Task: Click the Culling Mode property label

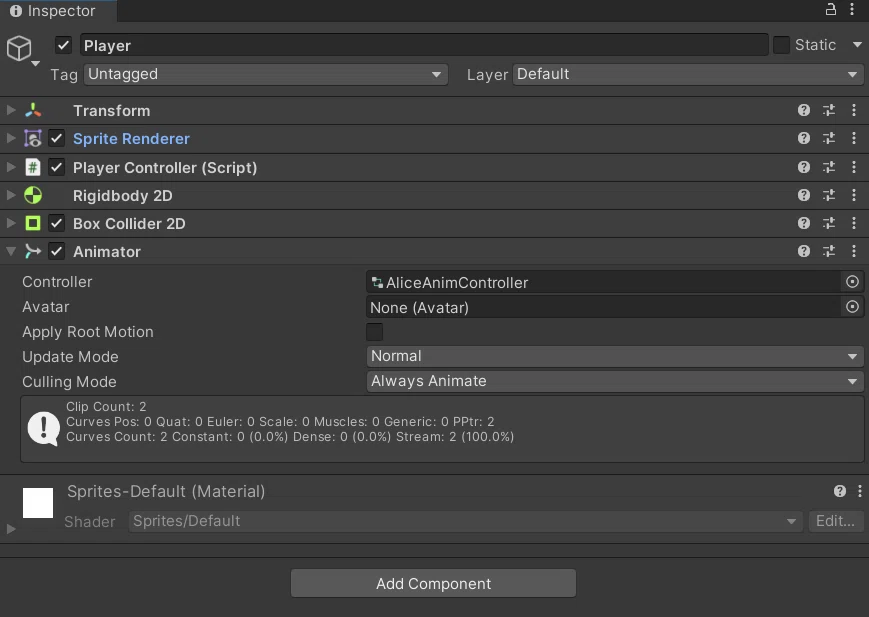Action: [69, 381]
